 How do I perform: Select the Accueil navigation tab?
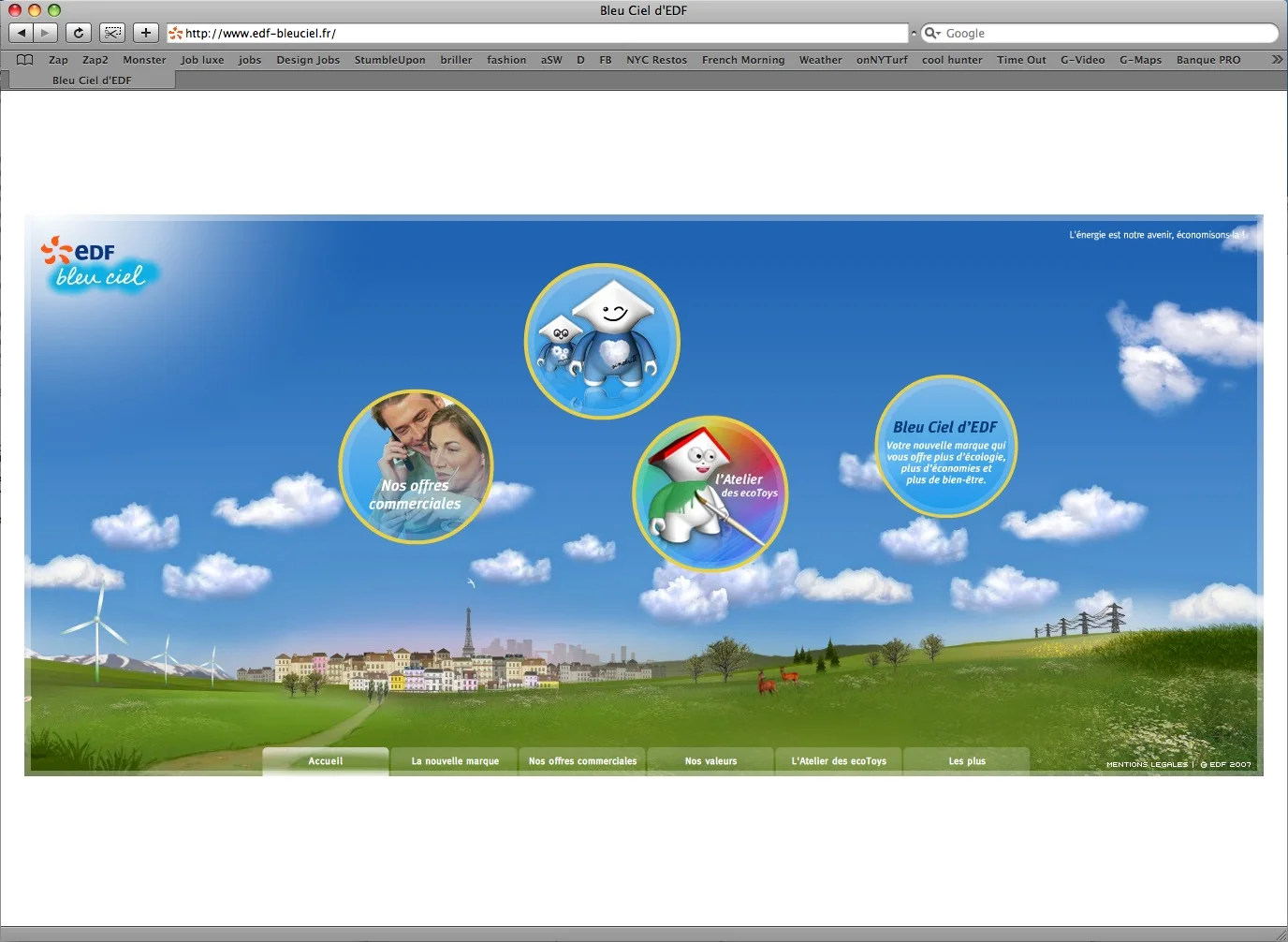point(326,761)
